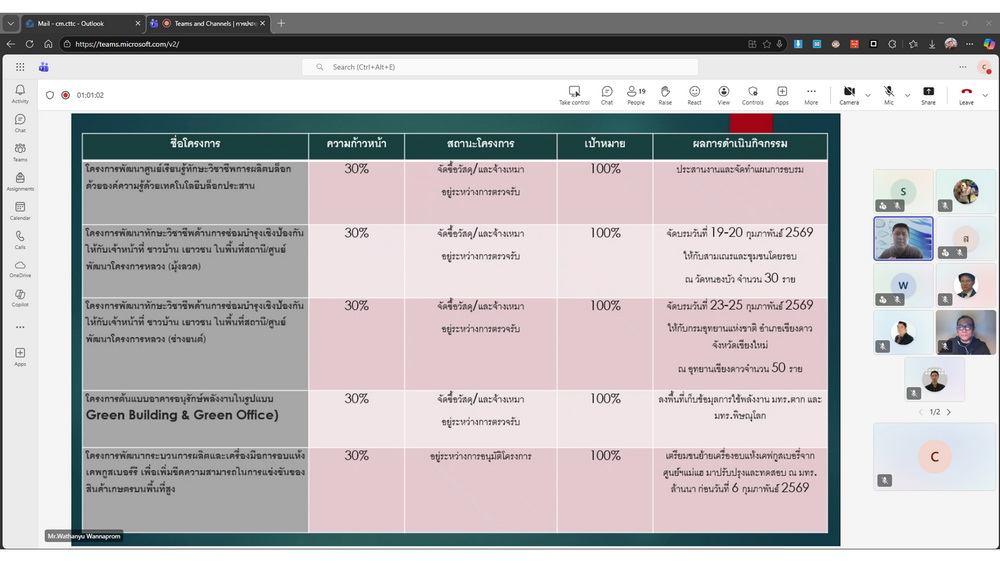Image resolution: width=1000 pixels, height=563 pixels.
Task: Open the Apps icon in meeting toolbar
Action: click(x=782, y=95)
